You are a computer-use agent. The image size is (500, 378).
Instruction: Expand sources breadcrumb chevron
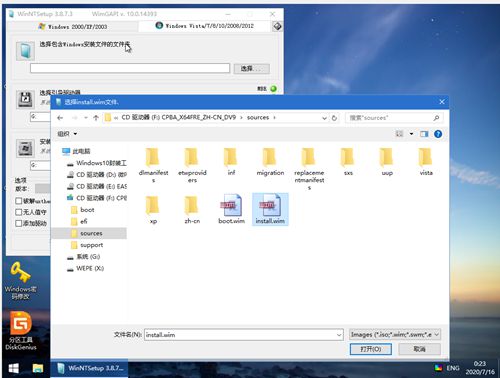[x=274, y=118]
